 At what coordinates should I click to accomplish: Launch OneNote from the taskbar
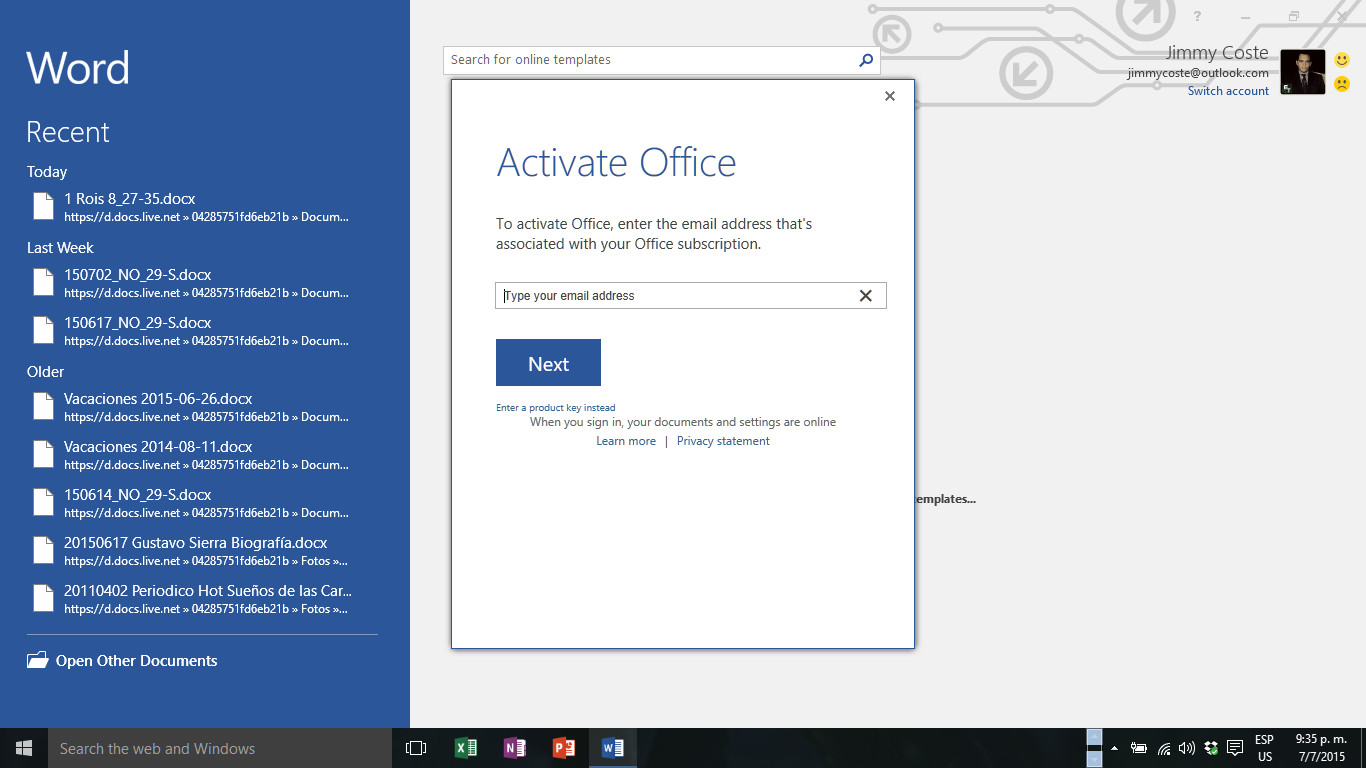click(x=514, y=748)
